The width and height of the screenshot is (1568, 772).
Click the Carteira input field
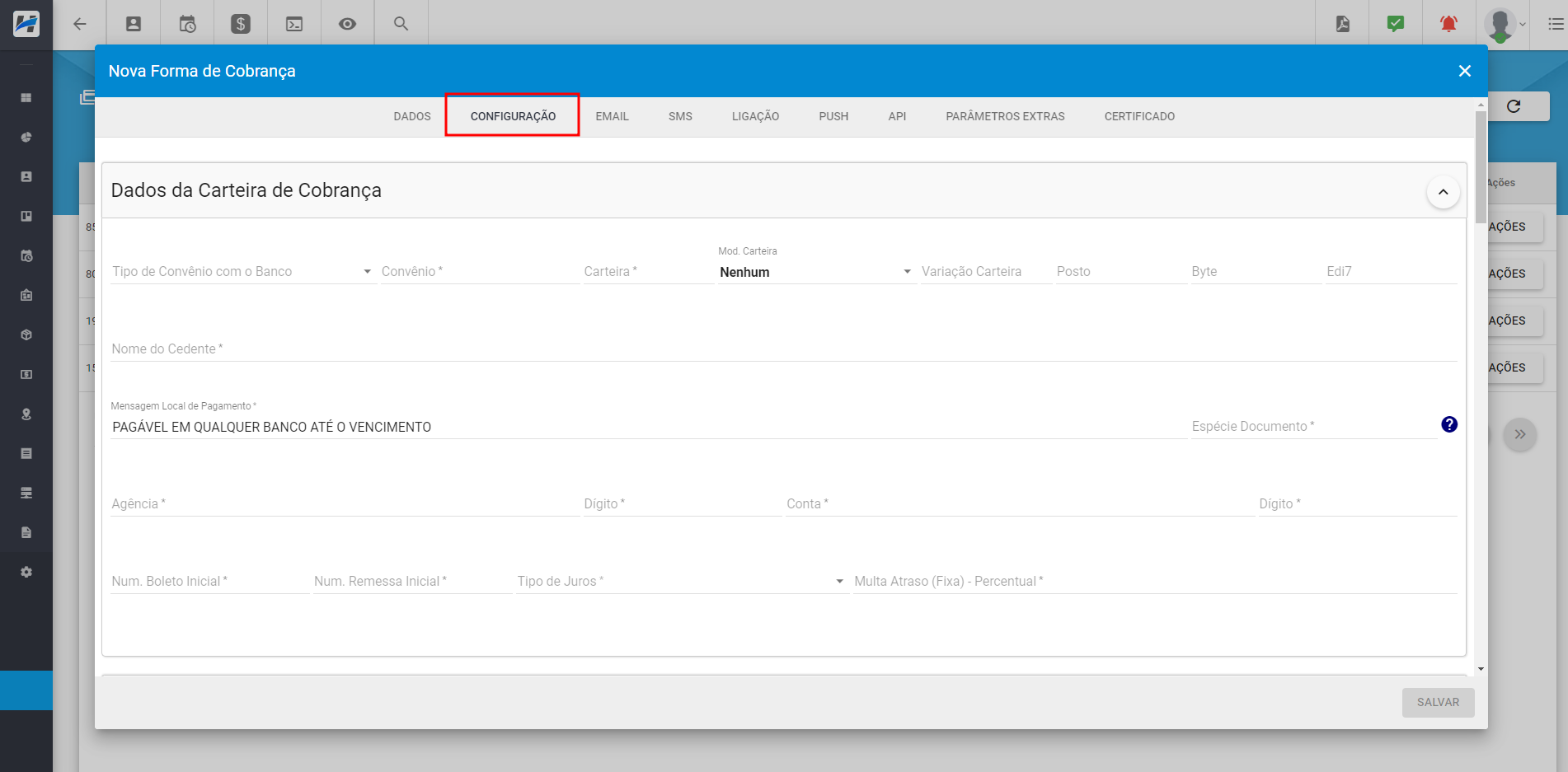[648, 271]
